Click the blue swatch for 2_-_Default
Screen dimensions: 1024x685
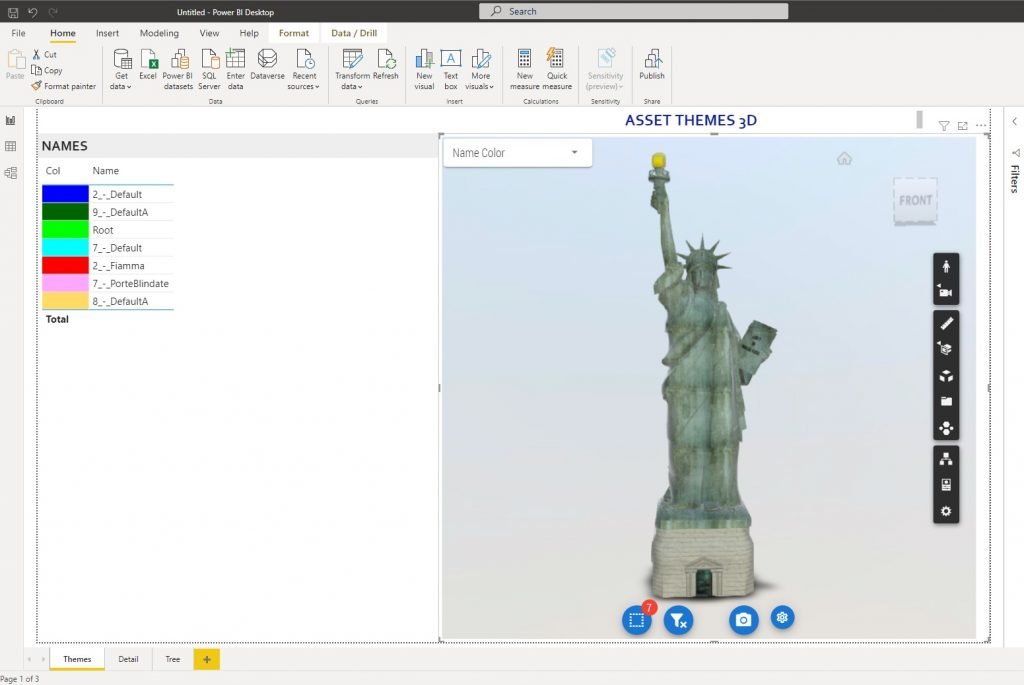[x=65, y=194]
